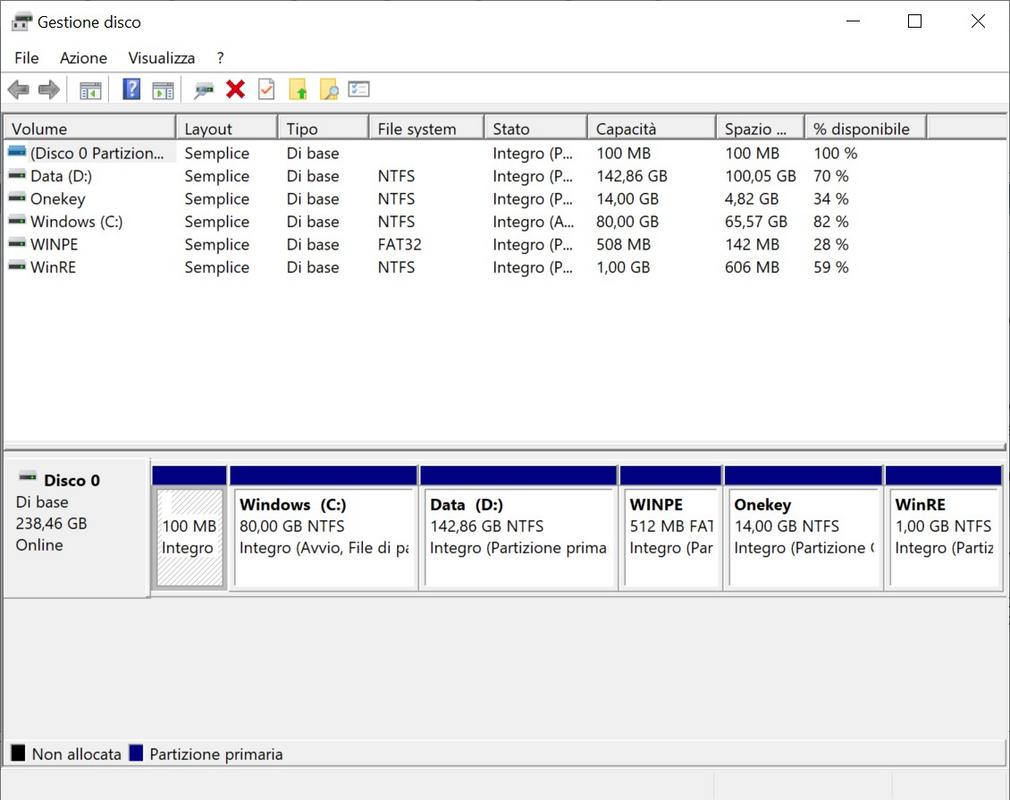Select the Onekey volume name in list

click(x=57, y=198)
